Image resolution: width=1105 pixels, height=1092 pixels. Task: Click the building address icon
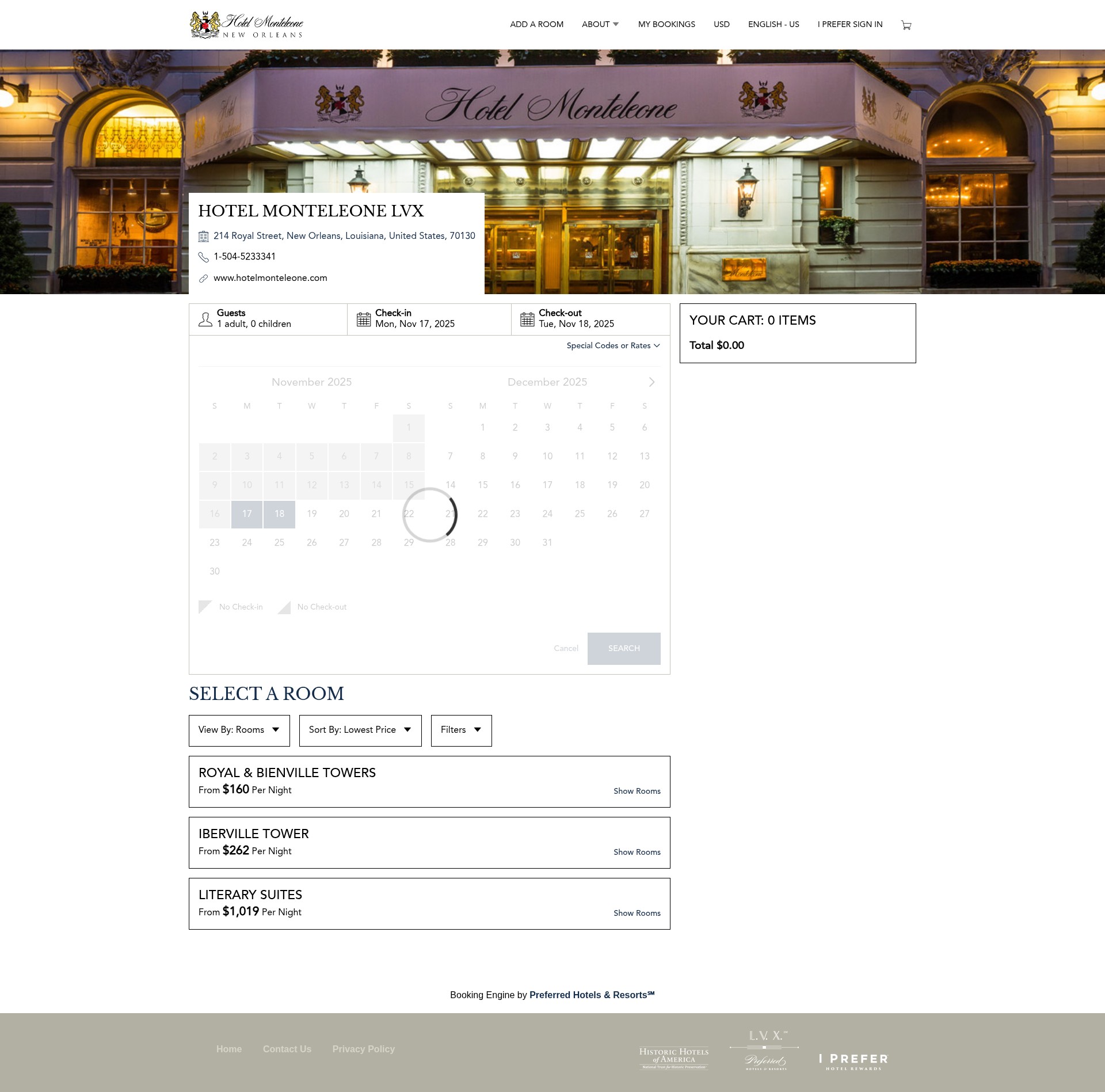(203, 236)
